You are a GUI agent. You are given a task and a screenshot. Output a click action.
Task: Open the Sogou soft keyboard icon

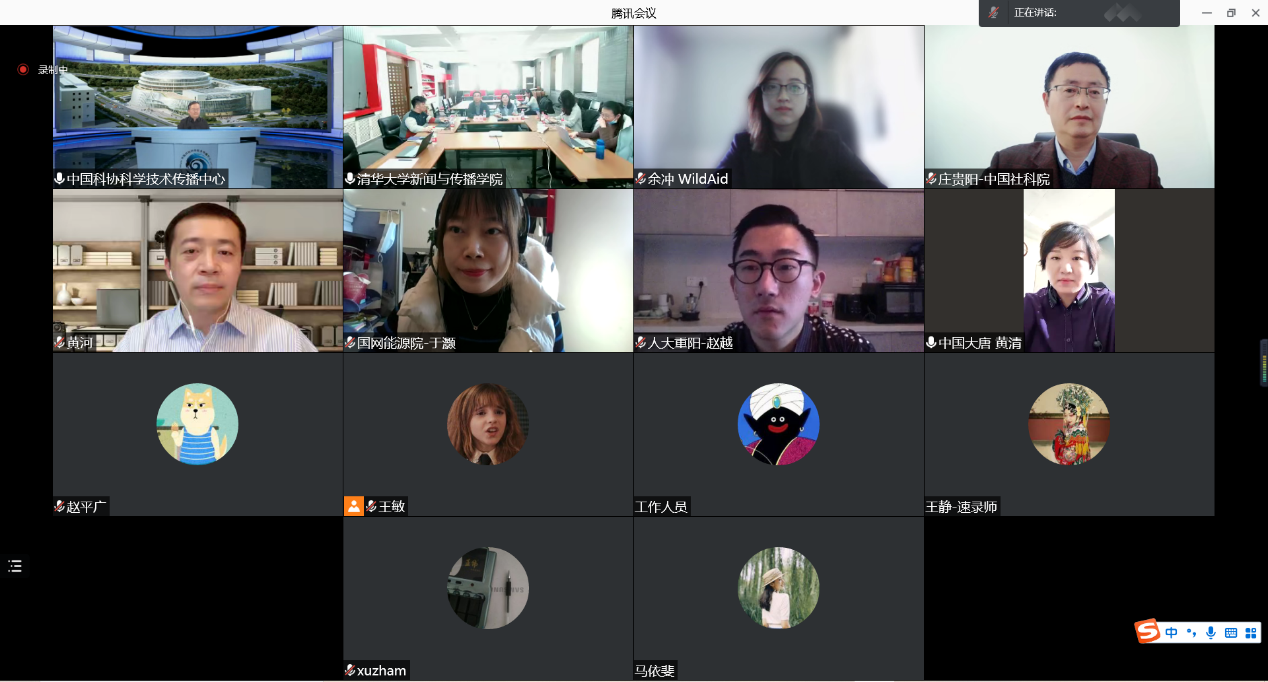(x=1231, y=632)
